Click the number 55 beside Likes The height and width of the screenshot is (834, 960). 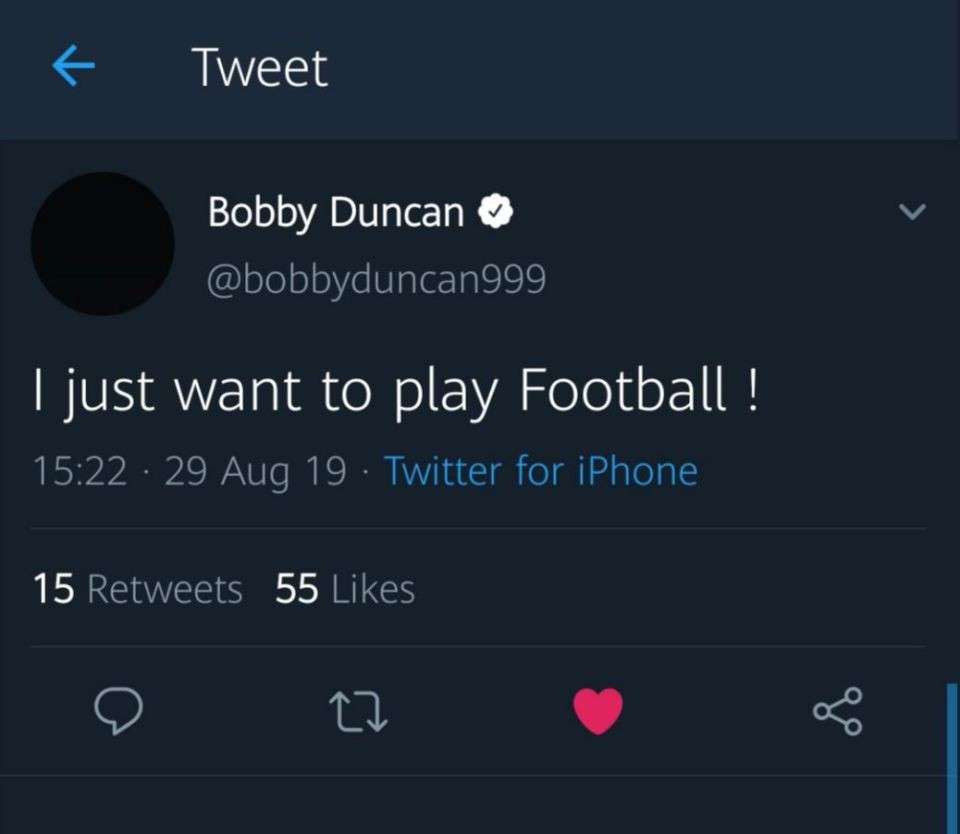[297, 589]
